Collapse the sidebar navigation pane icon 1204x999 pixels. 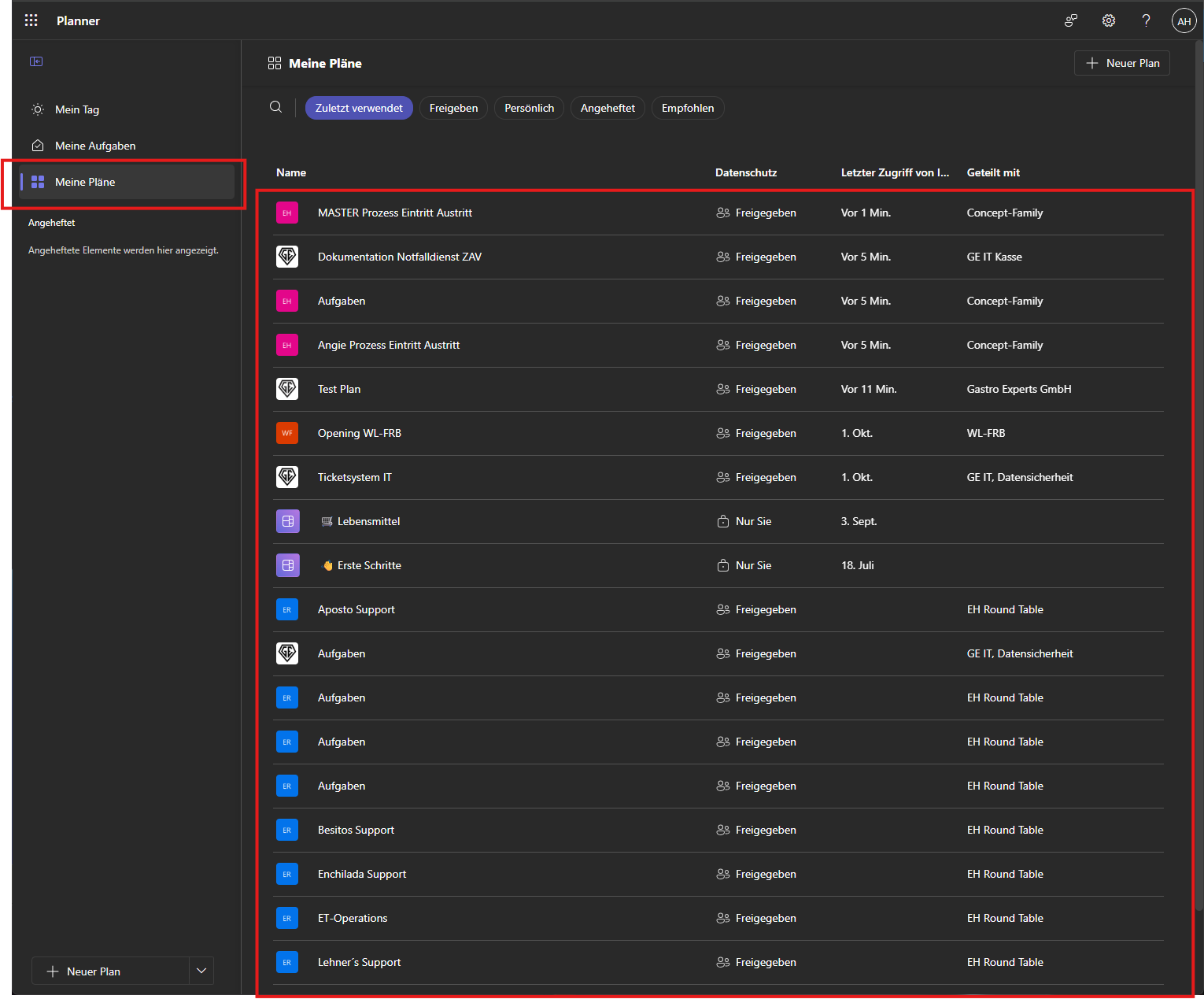[x=36, y=61]
